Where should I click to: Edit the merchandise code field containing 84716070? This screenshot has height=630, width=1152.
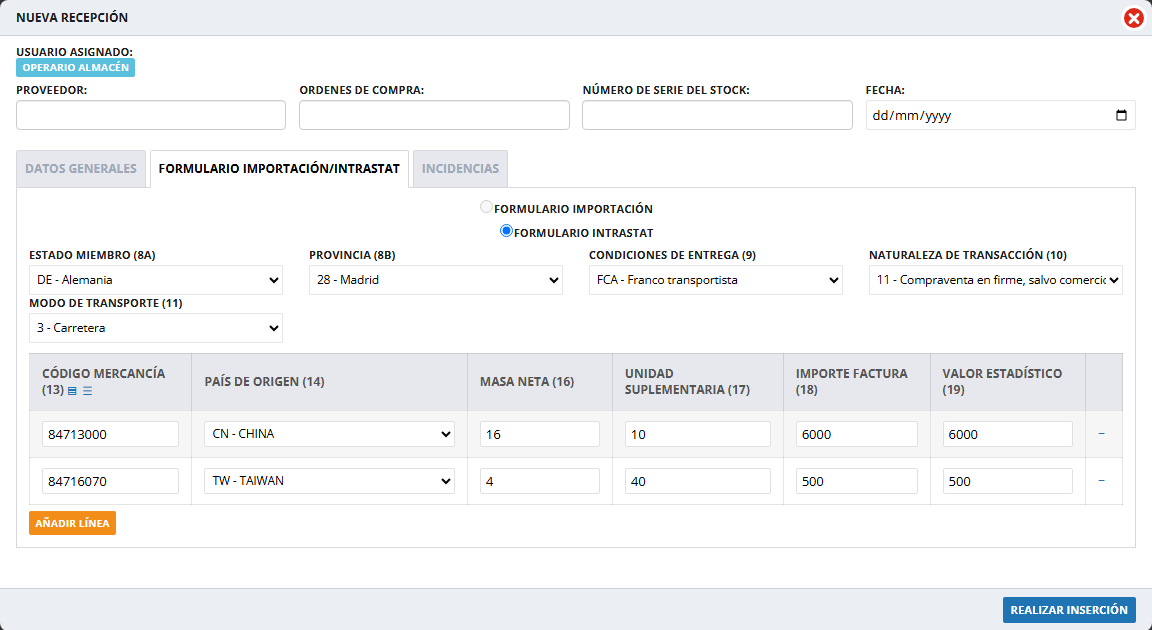110,481
